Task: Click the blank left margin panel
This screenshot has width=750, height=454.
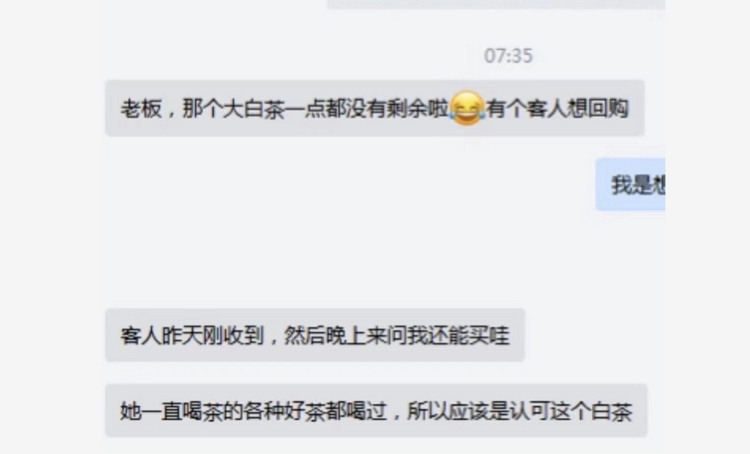Action: (50, 227)
